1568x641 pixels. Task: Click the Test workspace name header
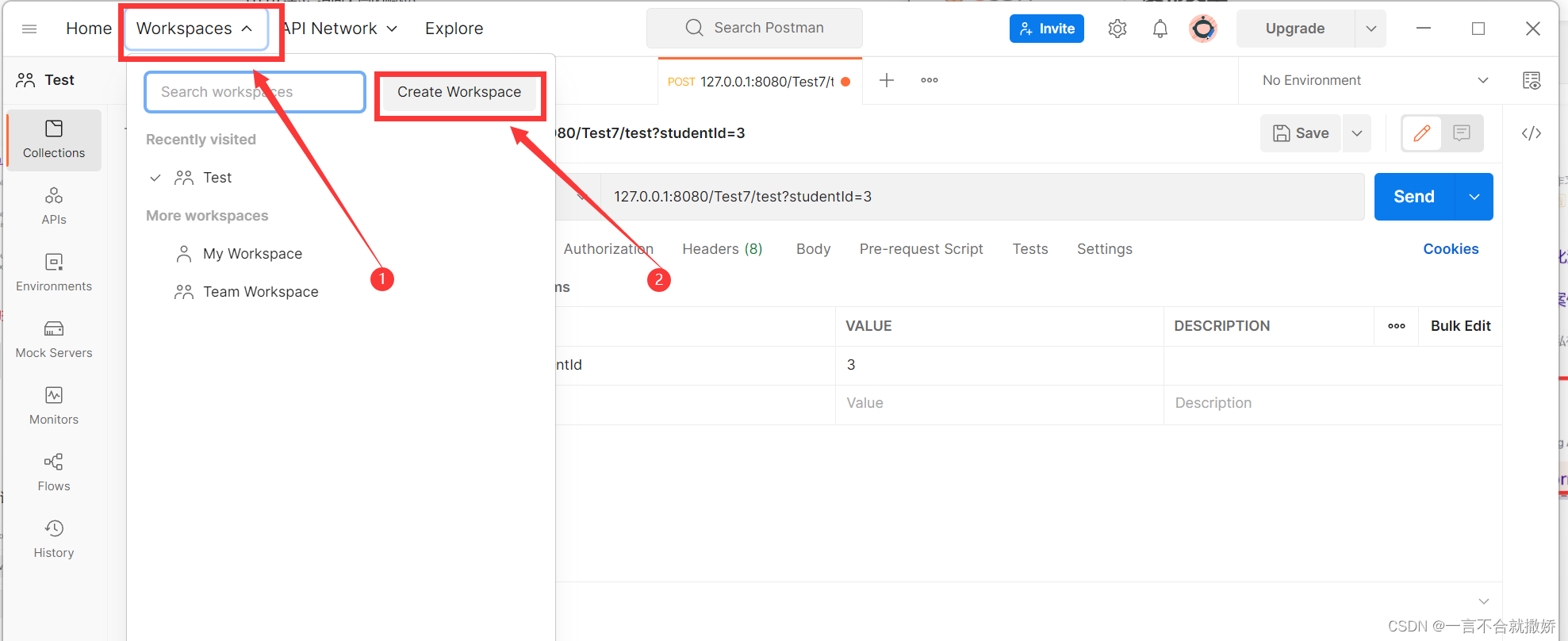pos(59,80)
